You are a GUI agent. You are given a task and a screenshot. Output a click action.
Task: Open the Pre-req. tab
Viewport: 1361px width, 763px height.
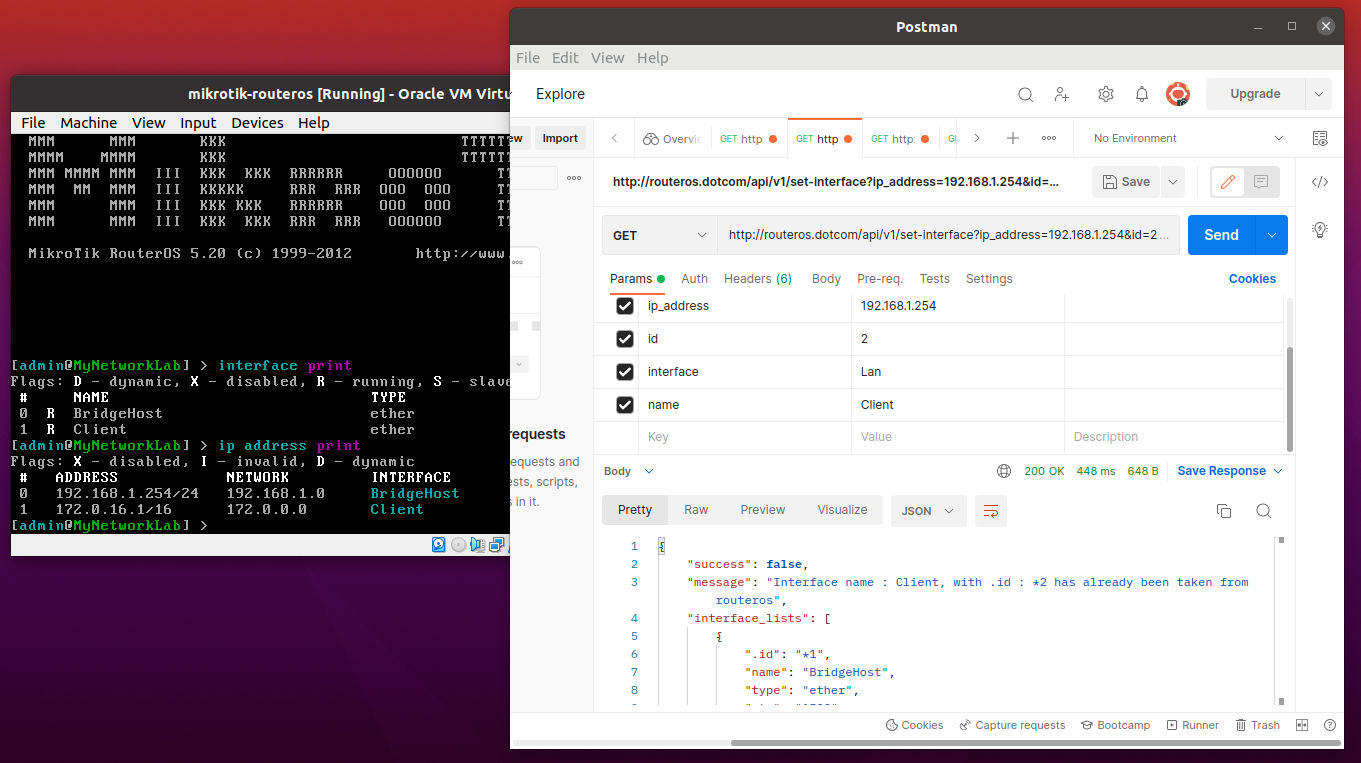[880, 279]
